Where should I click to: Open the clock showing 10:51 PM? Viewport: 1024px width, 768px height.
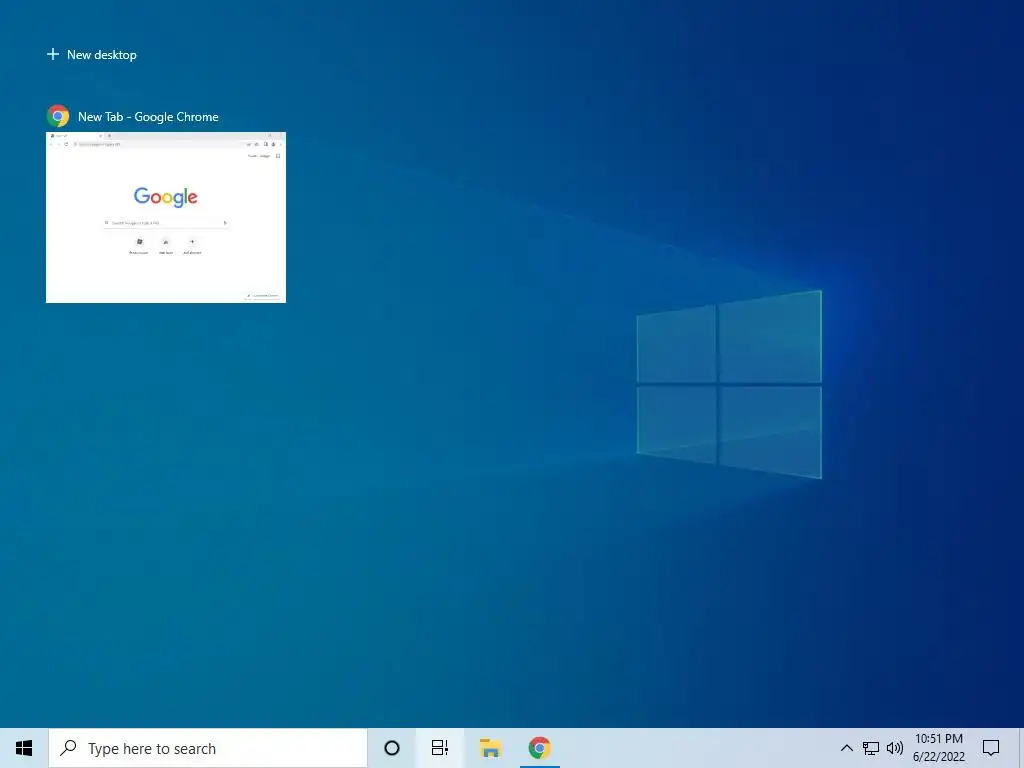click(x=938, y=748)
